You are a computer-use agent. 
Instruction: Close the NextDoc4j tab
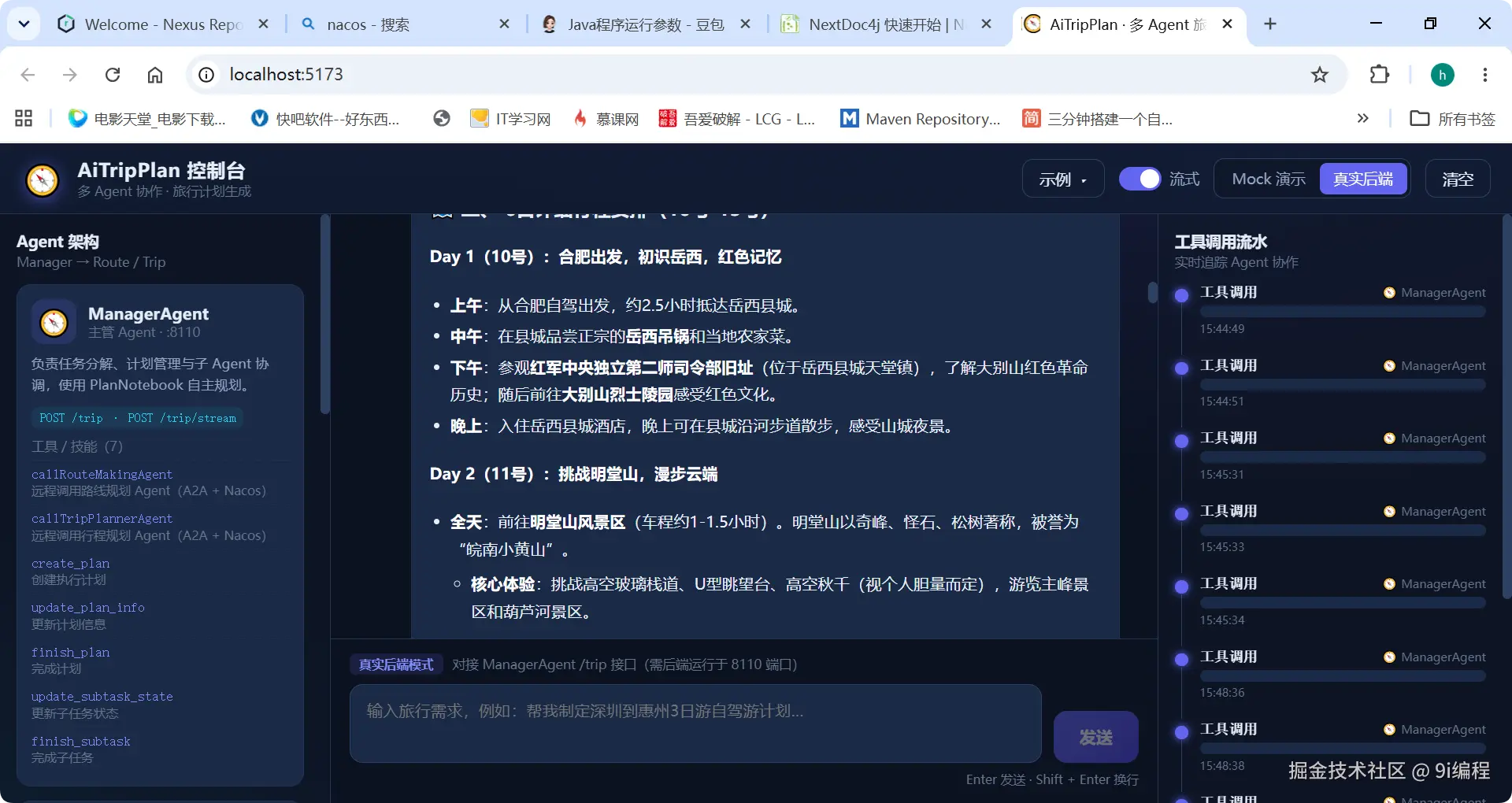pos(986,24)
